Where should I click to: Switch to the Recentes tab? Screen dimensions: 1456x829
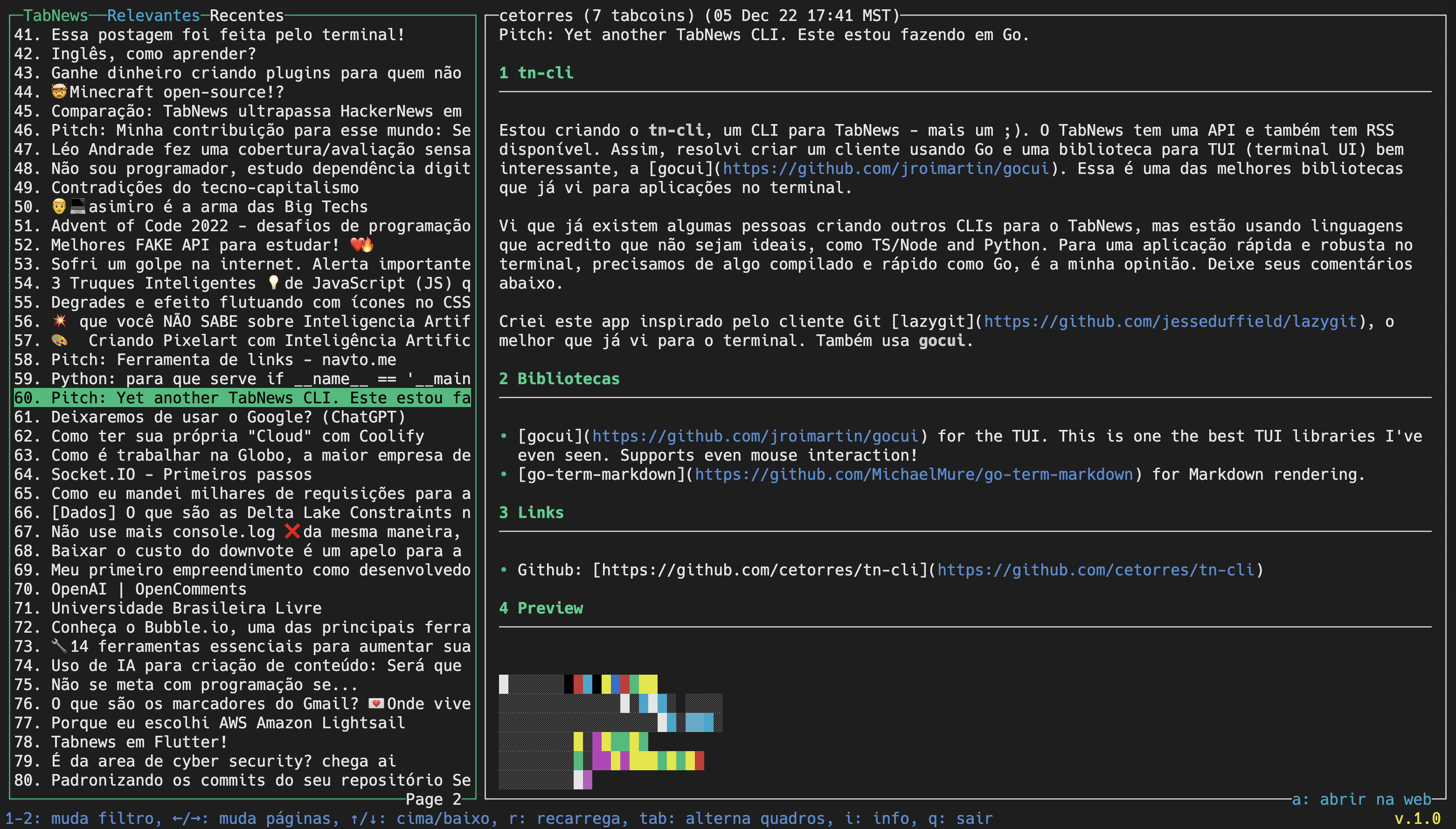pyautogui.click(x=247, y=15)
